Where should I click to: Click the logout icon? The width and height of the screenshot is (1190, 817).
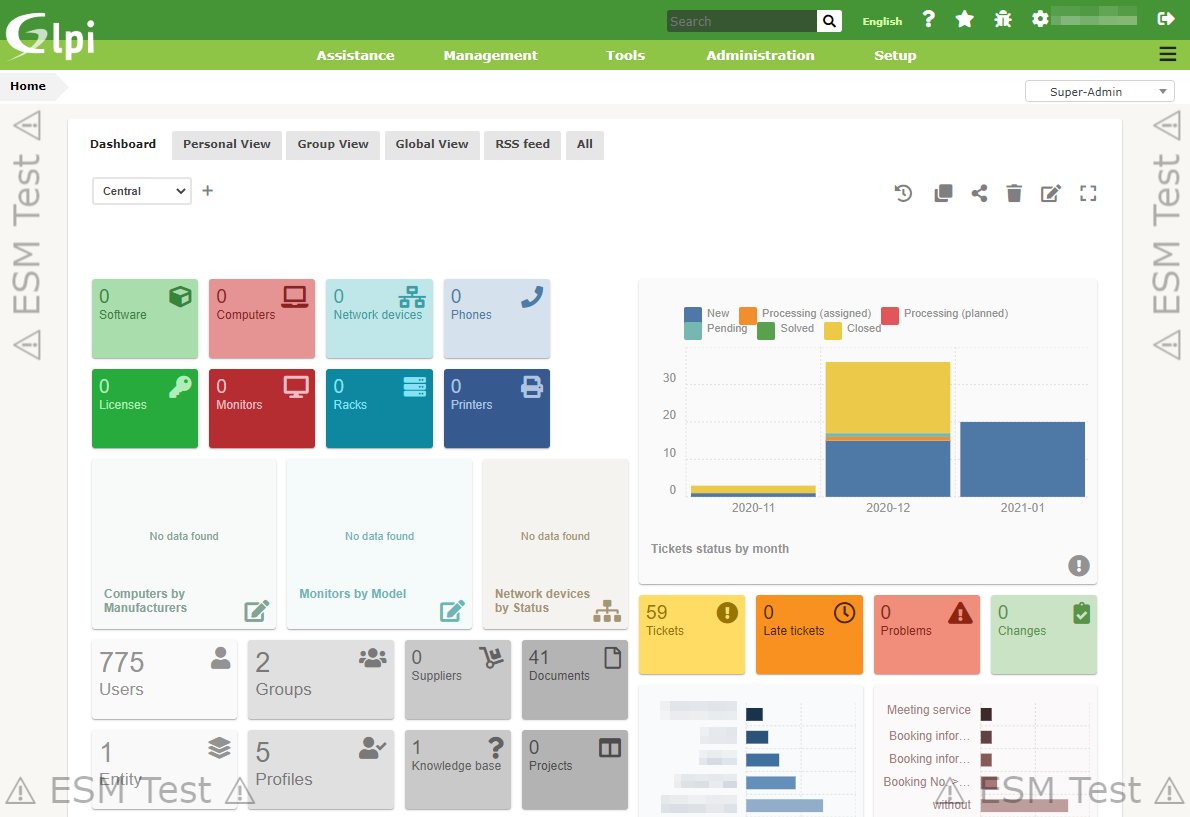pyautogui.click(x=1166, y=18)
